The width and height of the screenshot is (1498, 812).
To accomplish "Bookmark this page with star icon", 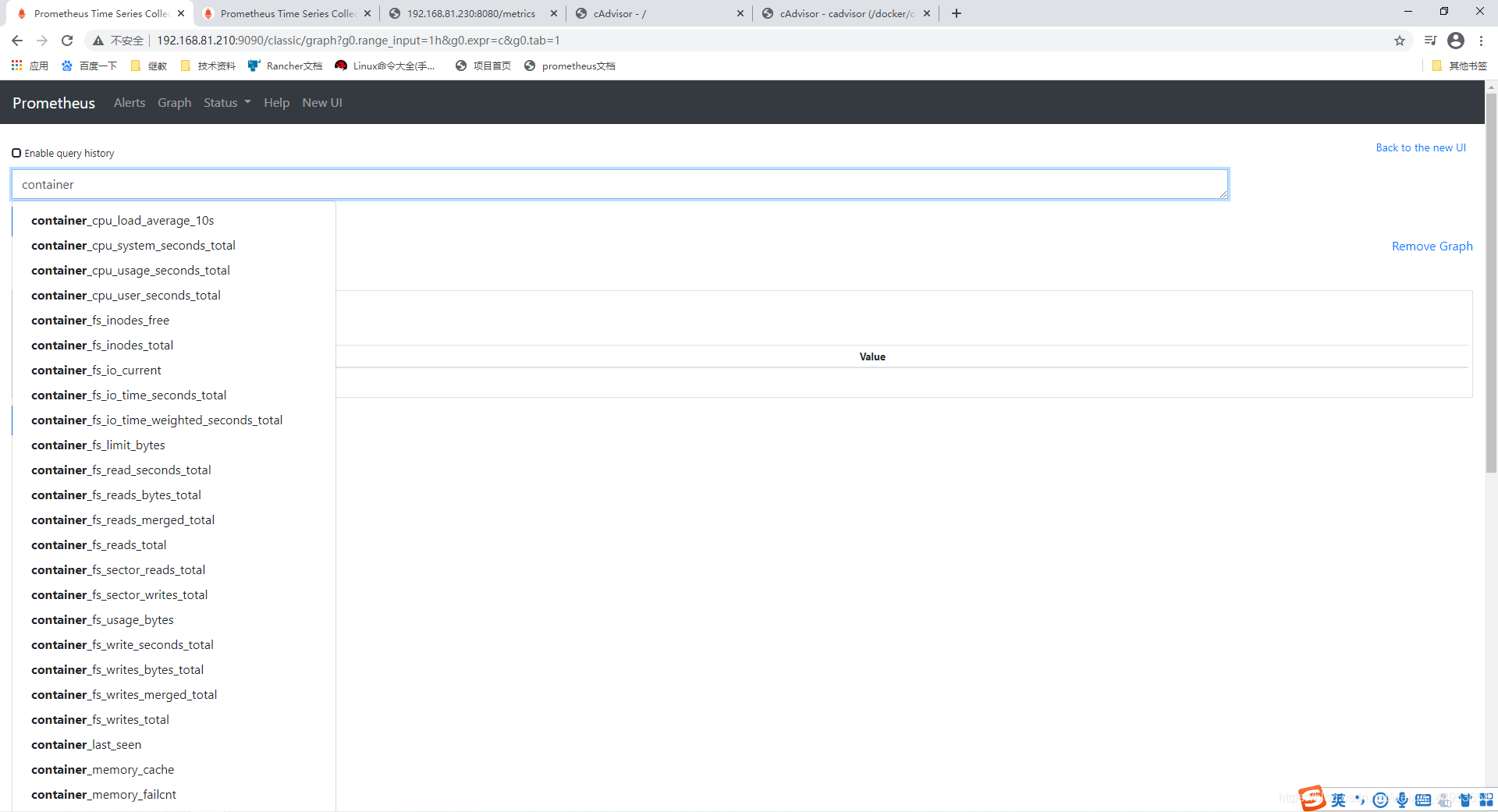I will [x=1400, y=41].
